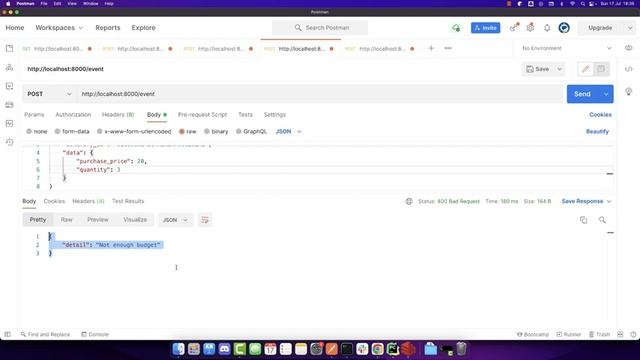Open Discord in the Dock
This screenshot has height=360, width=640.
pos(224,349)
